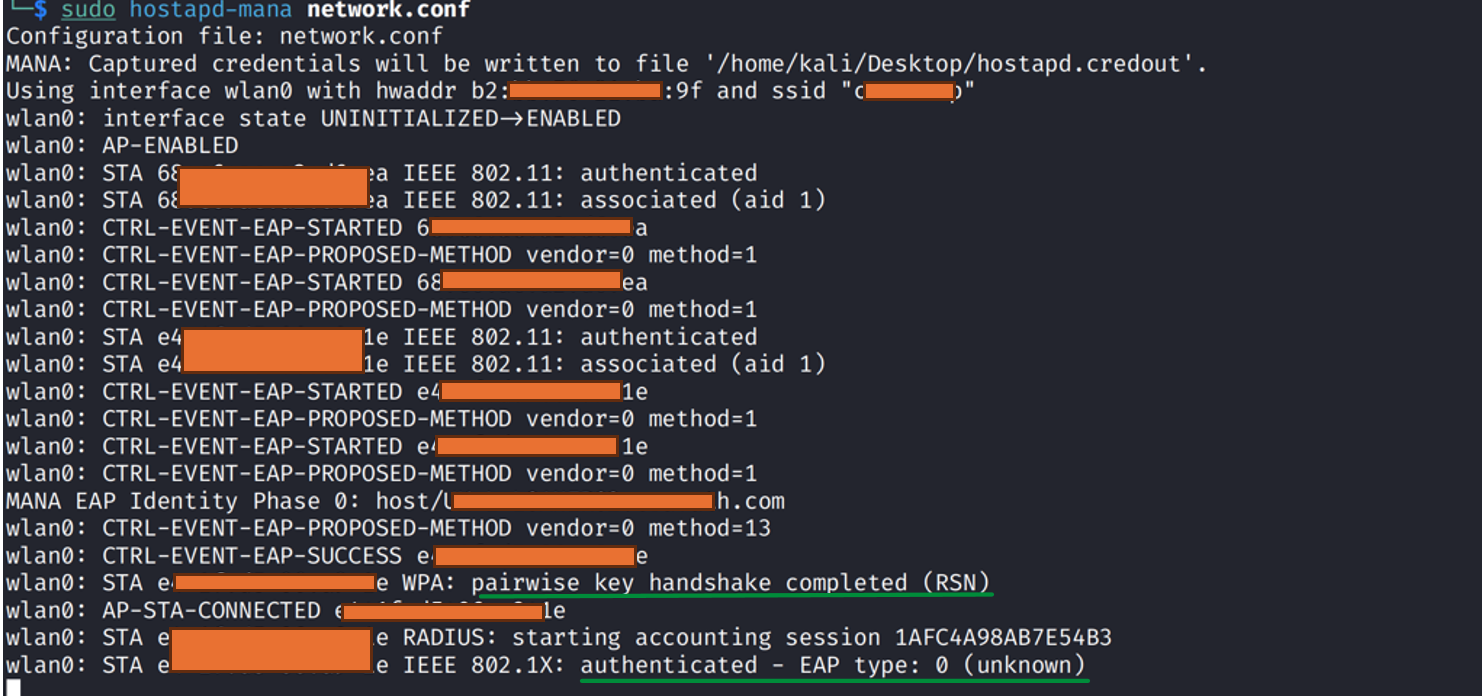The width and height of the screenshot is (1482, 696).
Task: Click the dollar sign shell prompt
Action: click(40, 10)
